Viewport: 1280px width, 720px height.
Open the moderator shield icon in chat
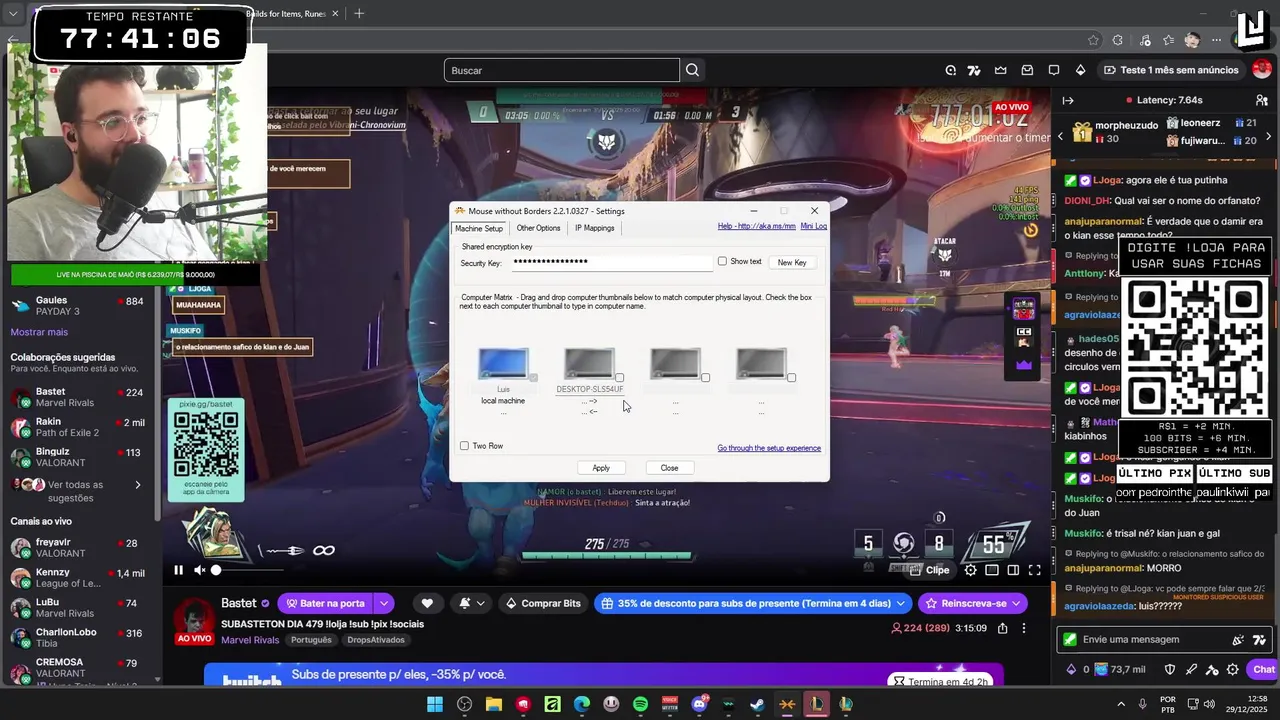1170,670
